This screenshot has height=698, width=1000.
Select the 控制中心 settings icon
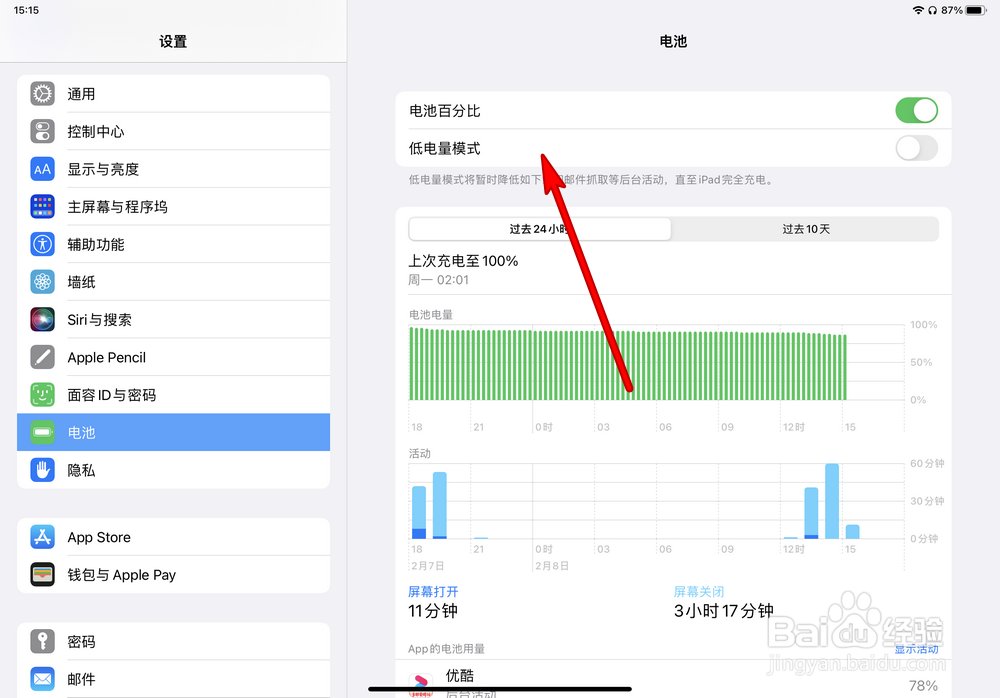coord(42,131)
